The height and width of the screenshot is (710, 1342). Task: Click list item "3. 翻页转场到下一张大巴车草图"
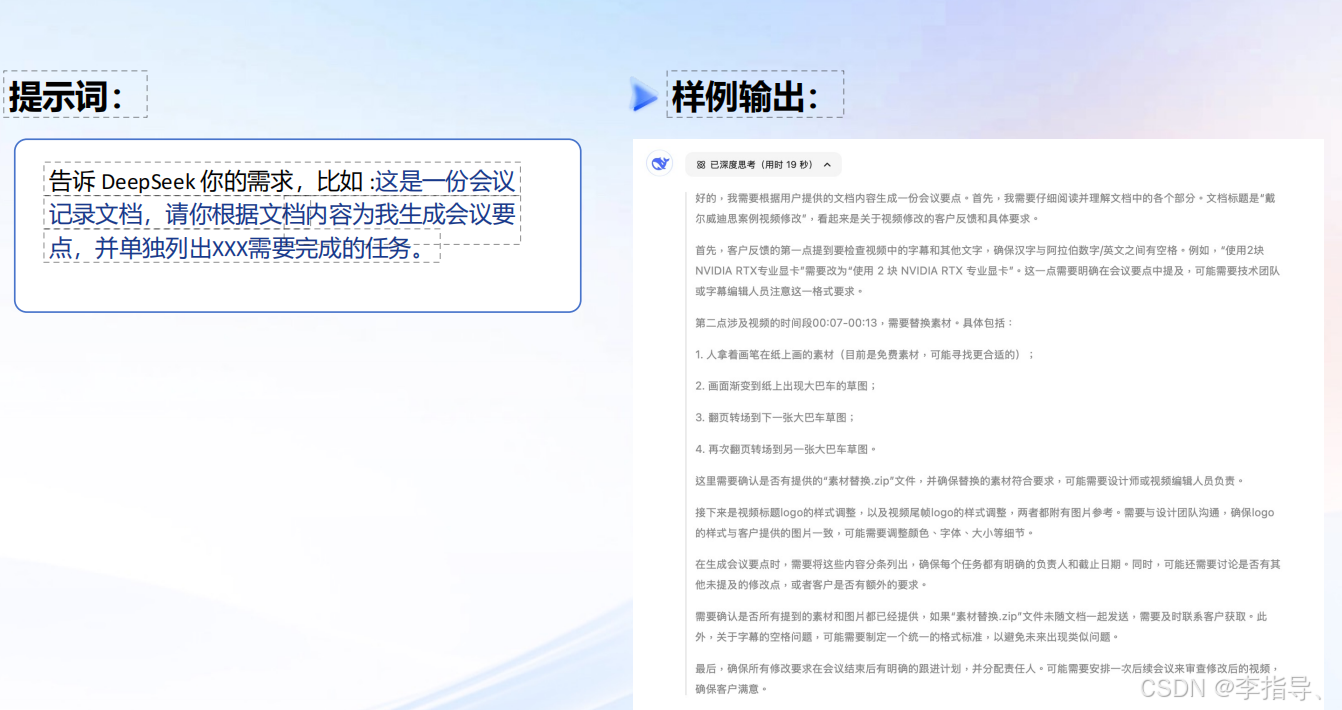pos(775,417)
